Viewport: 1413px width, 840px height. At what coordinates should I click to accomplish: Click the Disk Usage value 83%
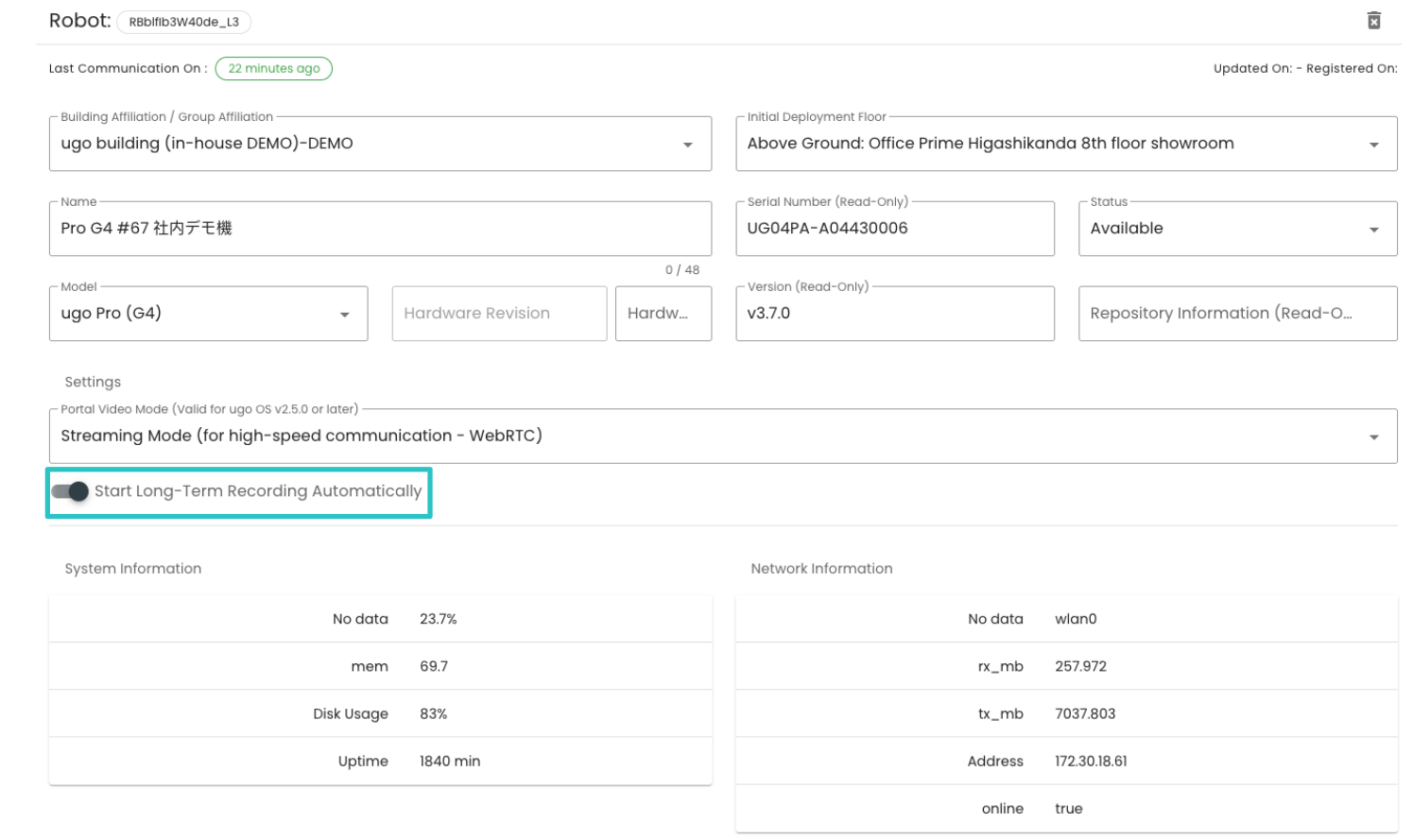[x=434, y=713]
